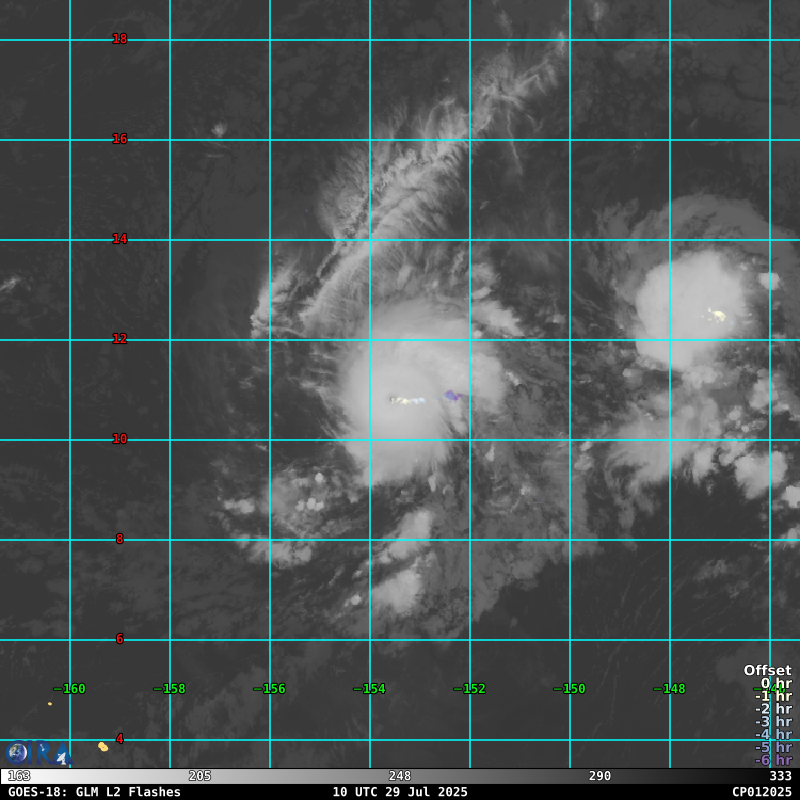800x800 pixels.
Task: Click the 333 value at color bar end
Action: pyautogui.click(x=780, y=776)
